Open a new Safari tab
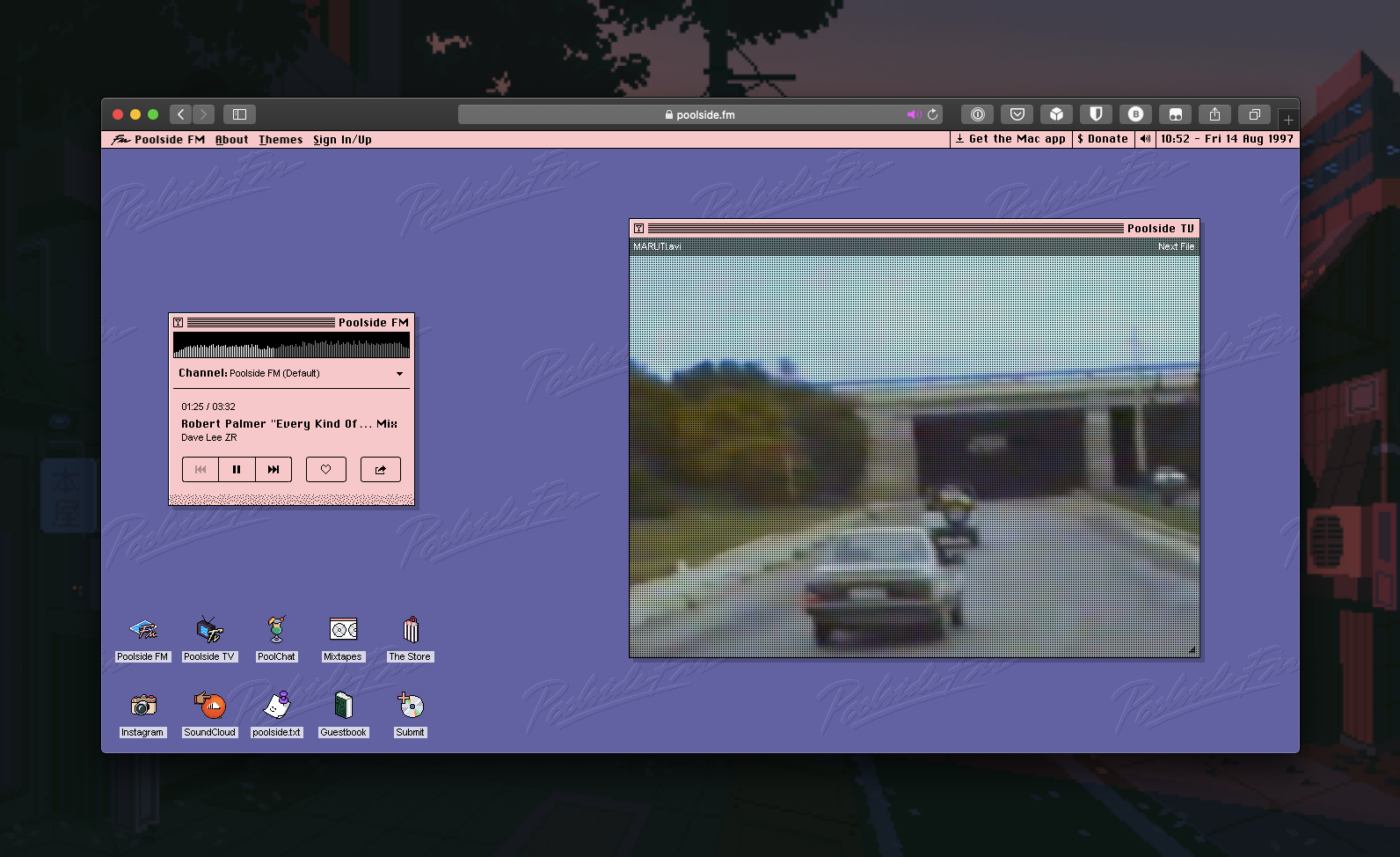The image size is (1400, 857). coord(1288,120)
